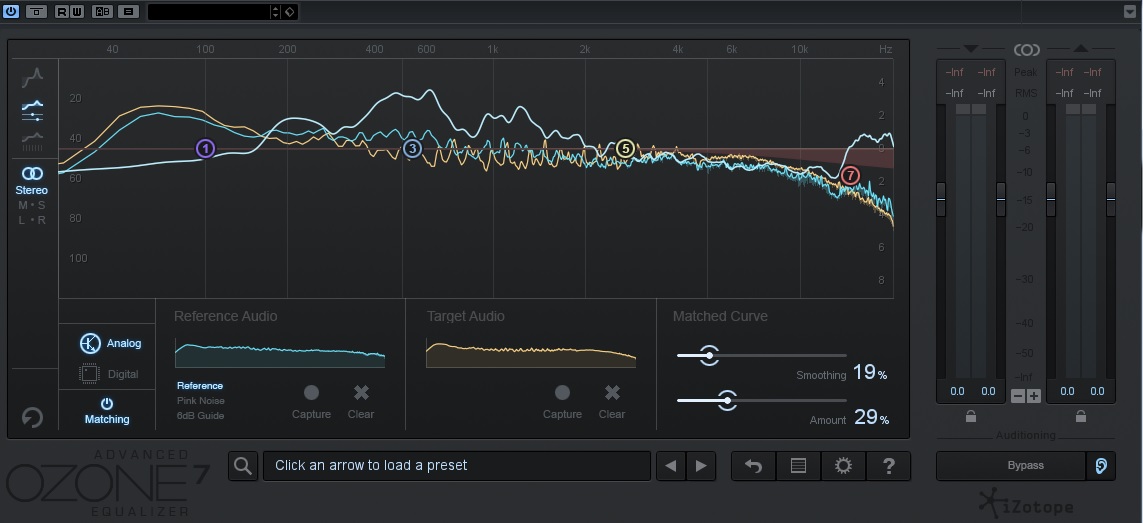The height and width of the screenshot is (523, 1143).
Task: Load the next preset with right arrow
Action: (x=701, y=465)
